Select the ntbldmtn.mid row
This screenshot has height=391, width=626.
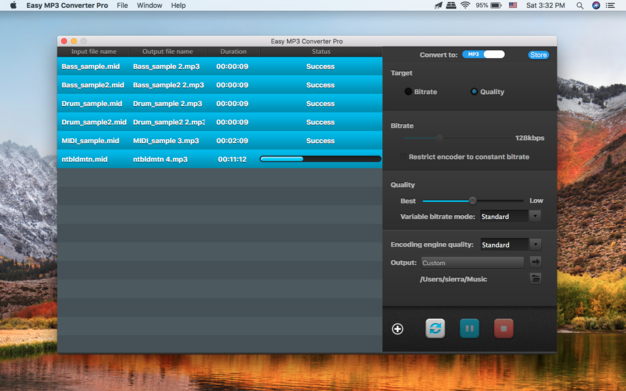pos(220,159)
